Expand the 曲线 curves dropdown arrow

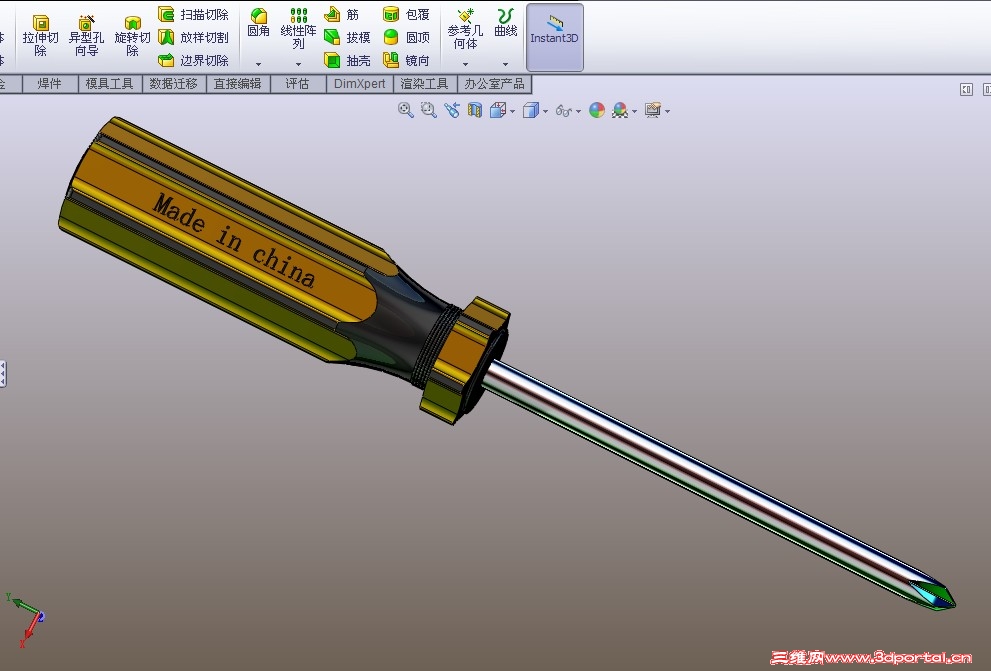(x=506, y=64)
